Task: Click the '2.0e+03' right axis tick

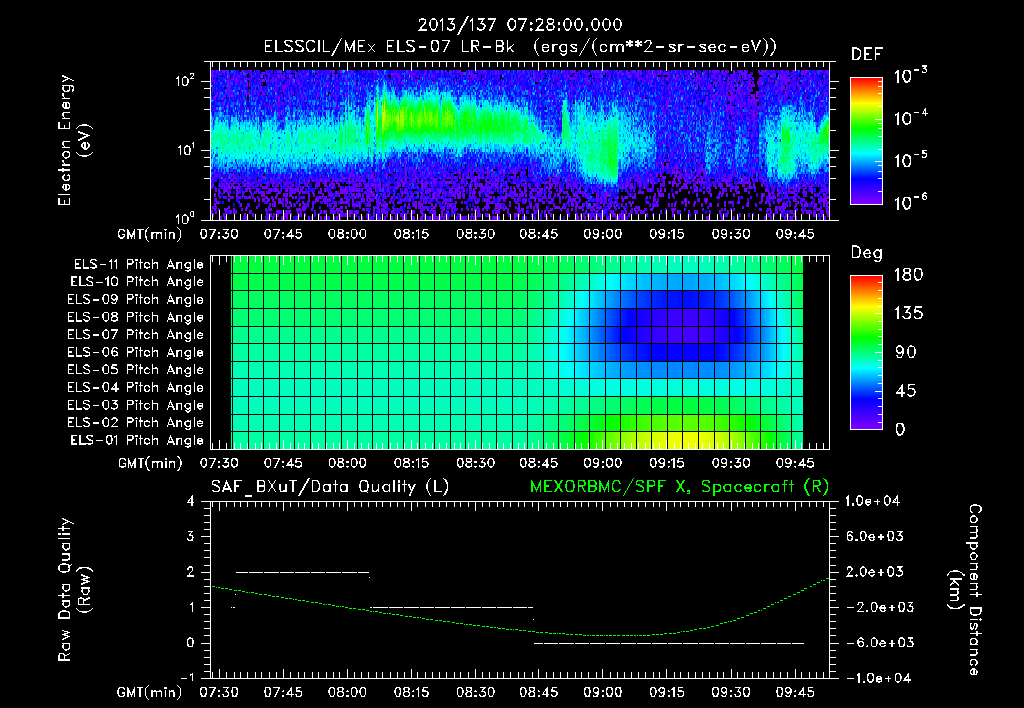Action: [x=875, y=571]
